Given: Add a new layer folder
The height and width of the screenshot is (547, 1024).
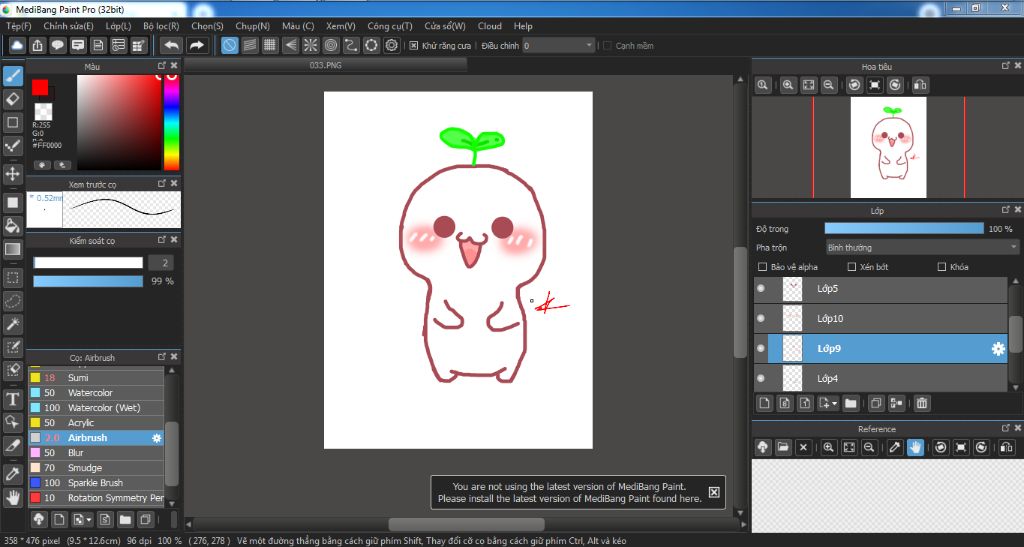Looking at the screenshot, I should (850, 403).
